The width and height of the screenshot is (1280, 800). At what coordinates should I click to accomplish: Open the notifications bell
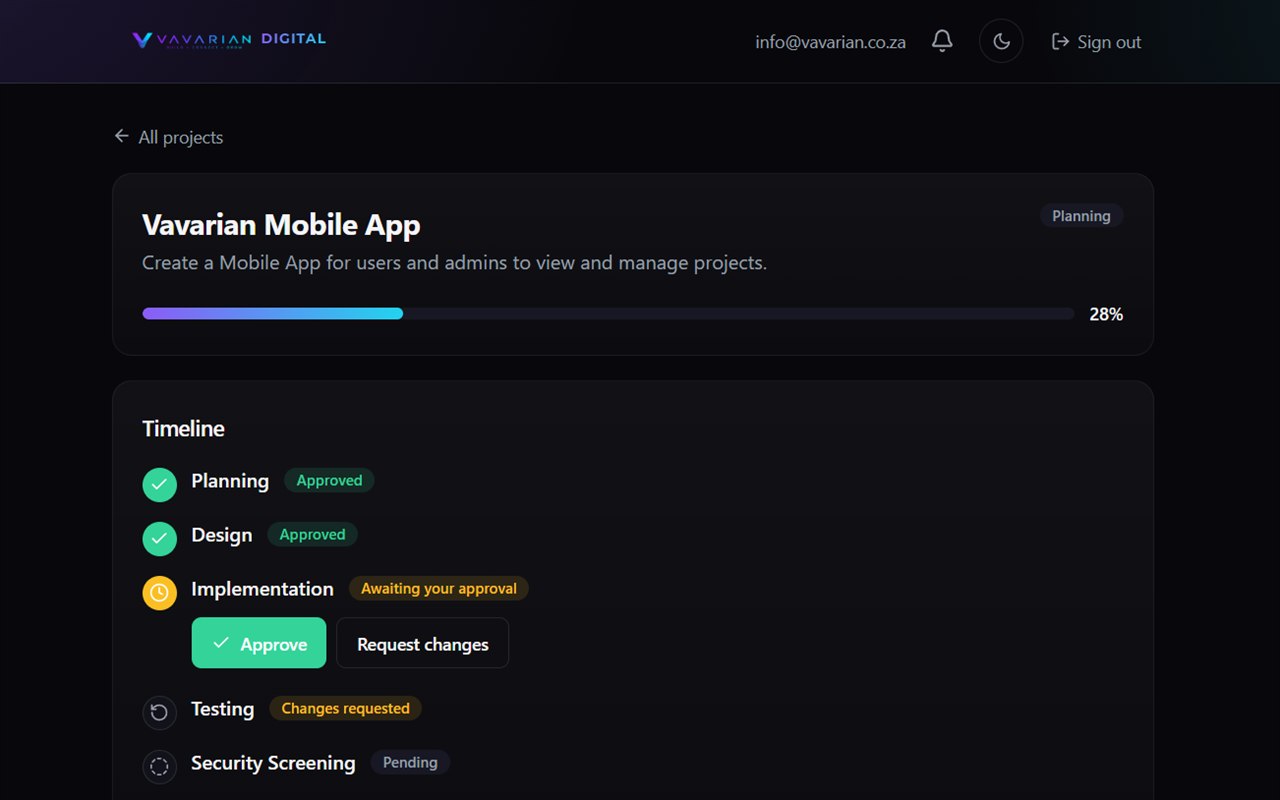(942, 41)
